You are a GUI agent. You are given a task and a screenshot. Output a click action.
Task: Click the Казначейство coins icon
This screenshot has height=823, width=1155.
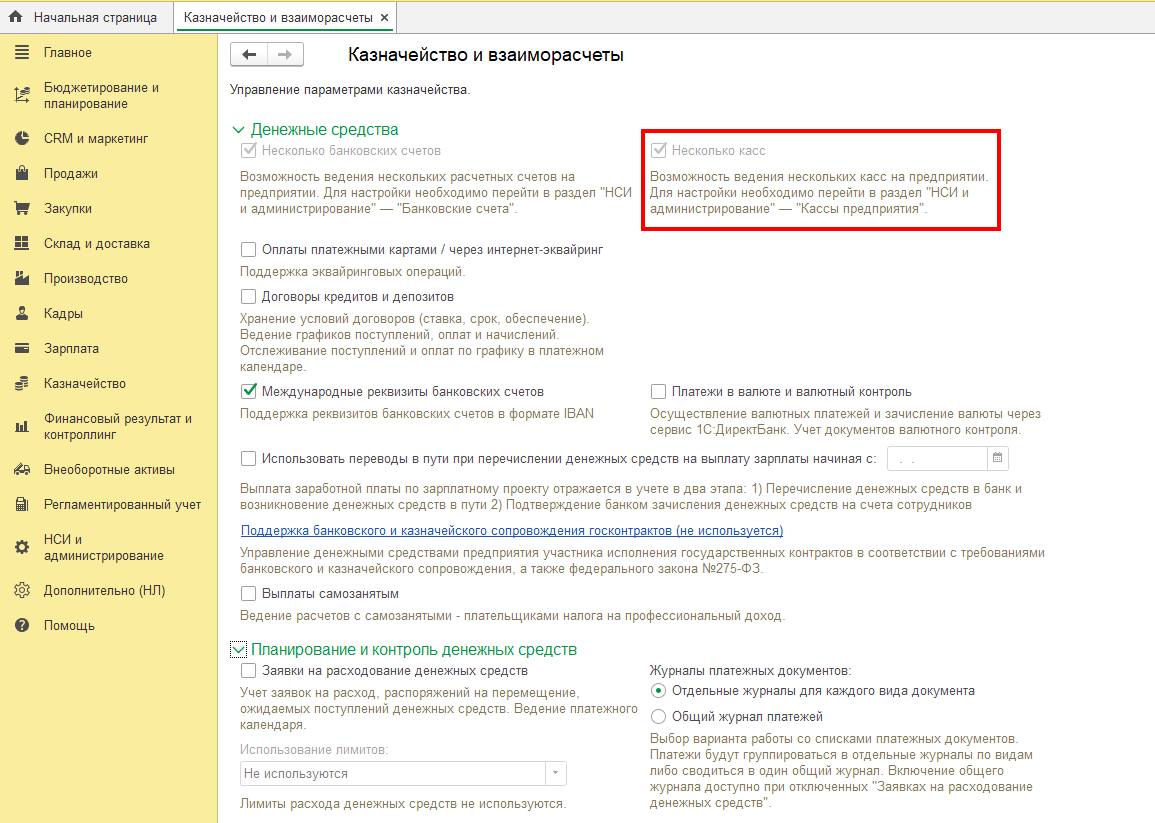(22, 383)
